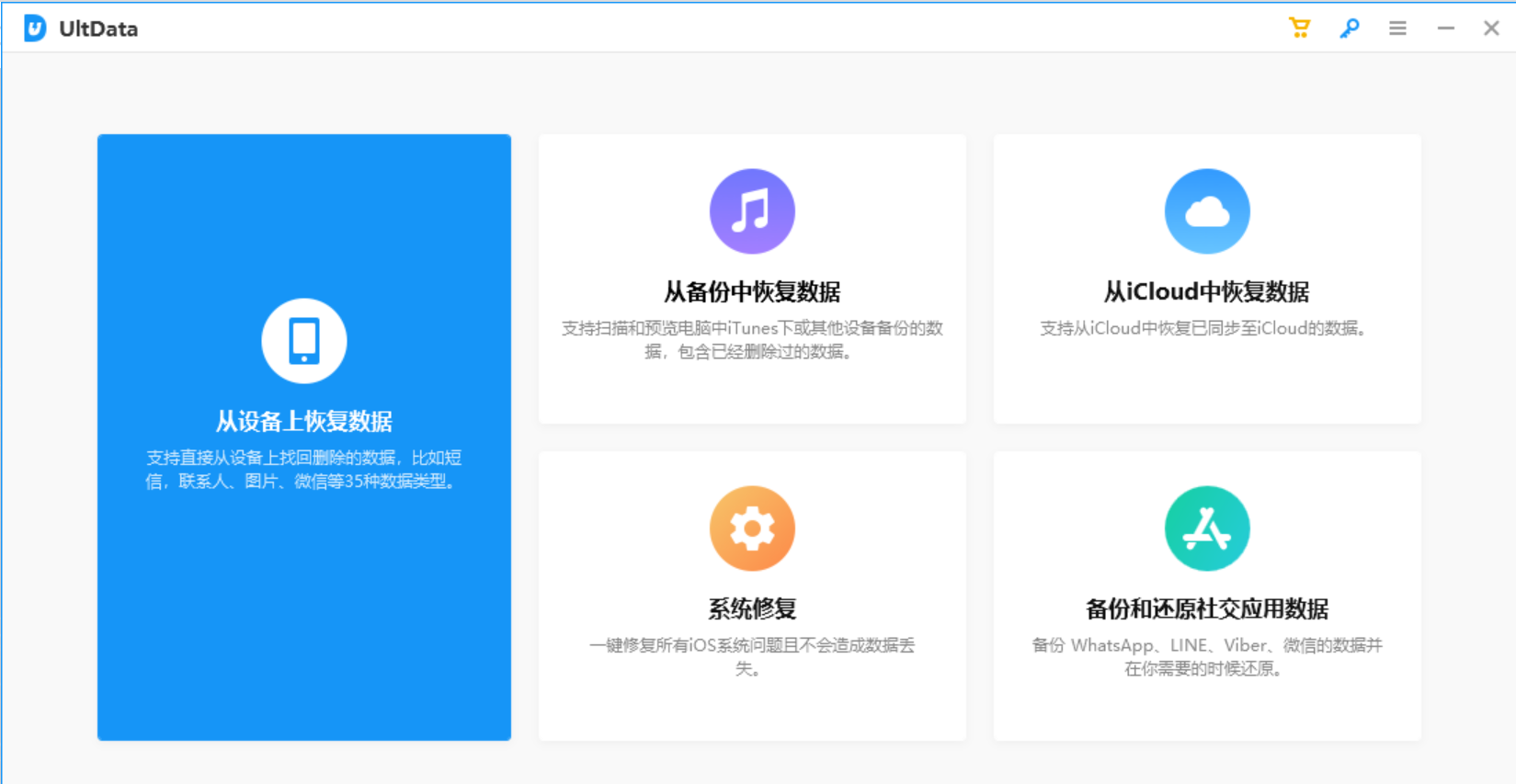Click the WhatsApp, LINE, Viber description text

(1207, 656)
